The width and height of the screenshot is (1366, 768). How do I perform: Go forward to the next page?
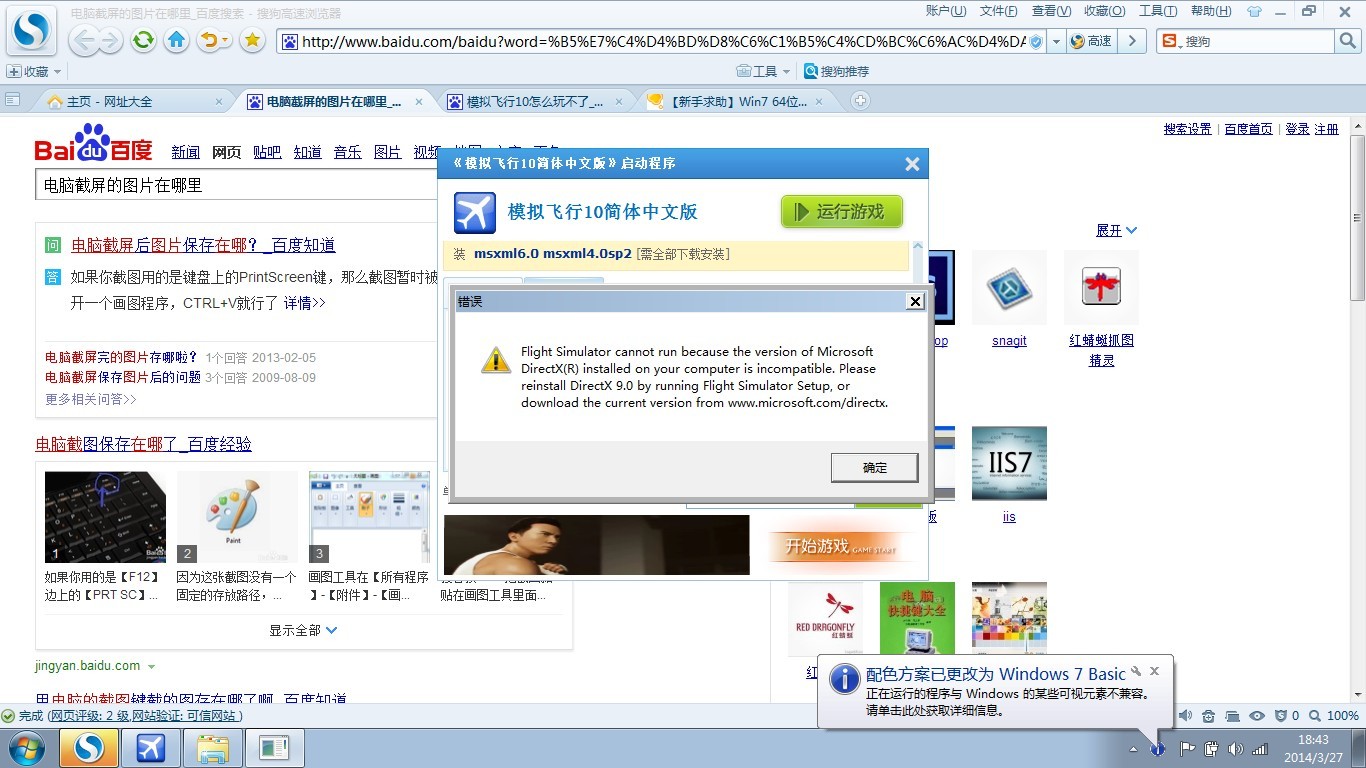click(x=109, y=41)
